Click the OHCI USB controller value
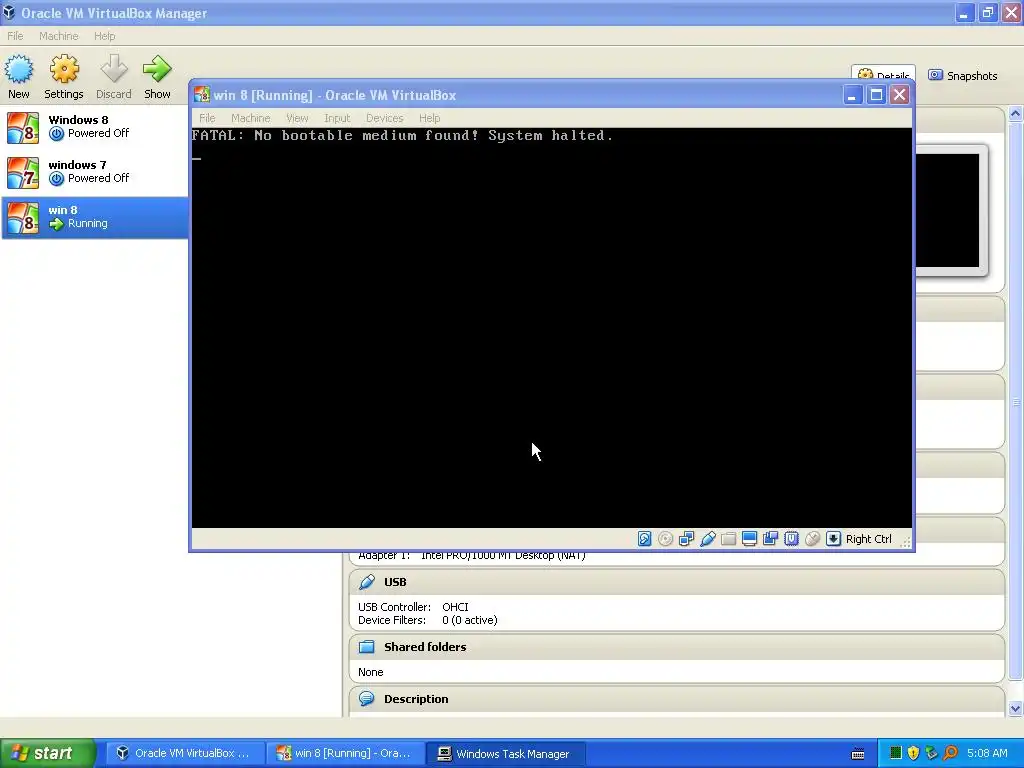This screenshot has height=768, width=1024. (x=455, y=607)
